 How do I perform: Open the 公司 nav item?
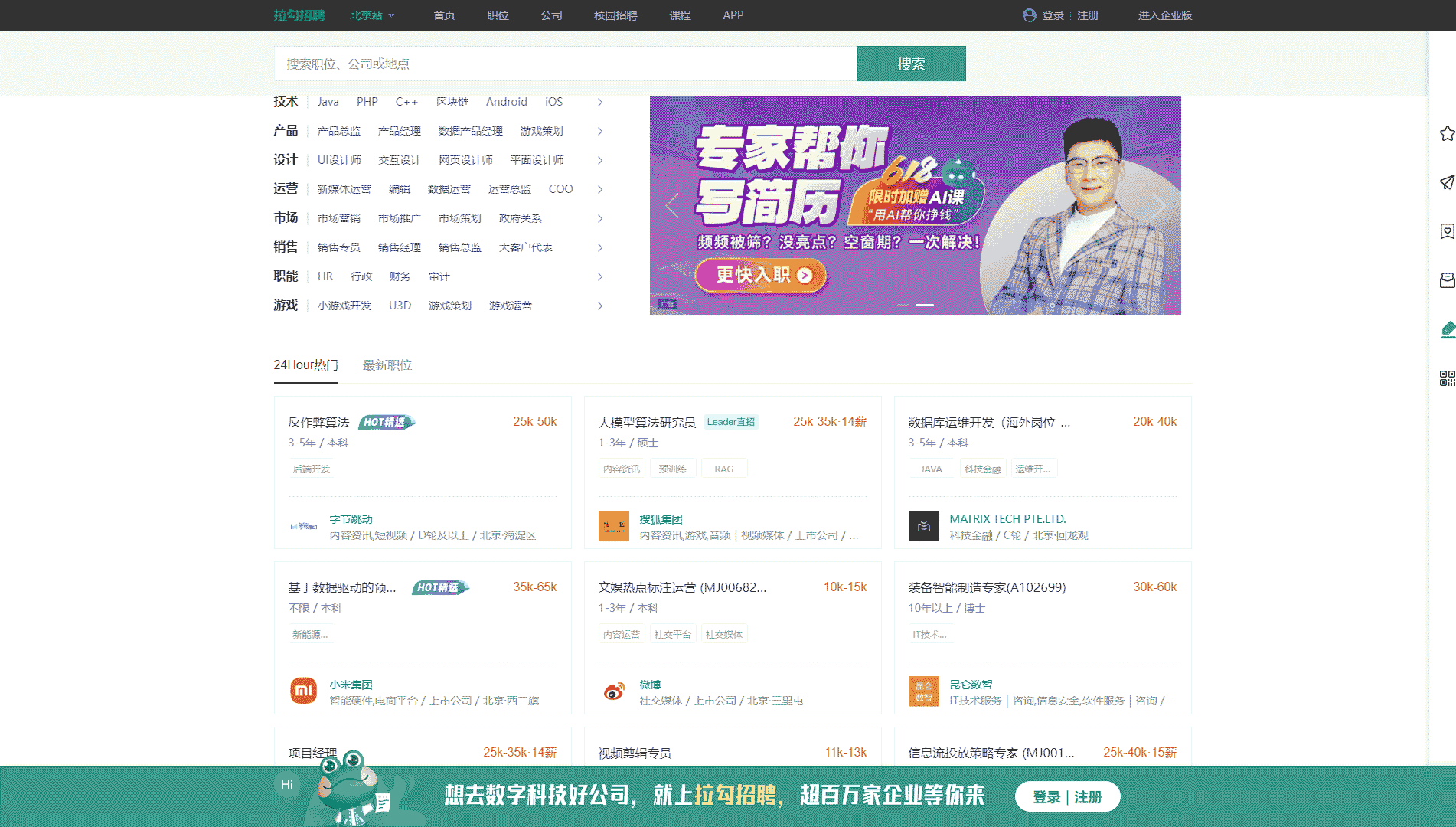pyautogui.click(x=551, y=15)
